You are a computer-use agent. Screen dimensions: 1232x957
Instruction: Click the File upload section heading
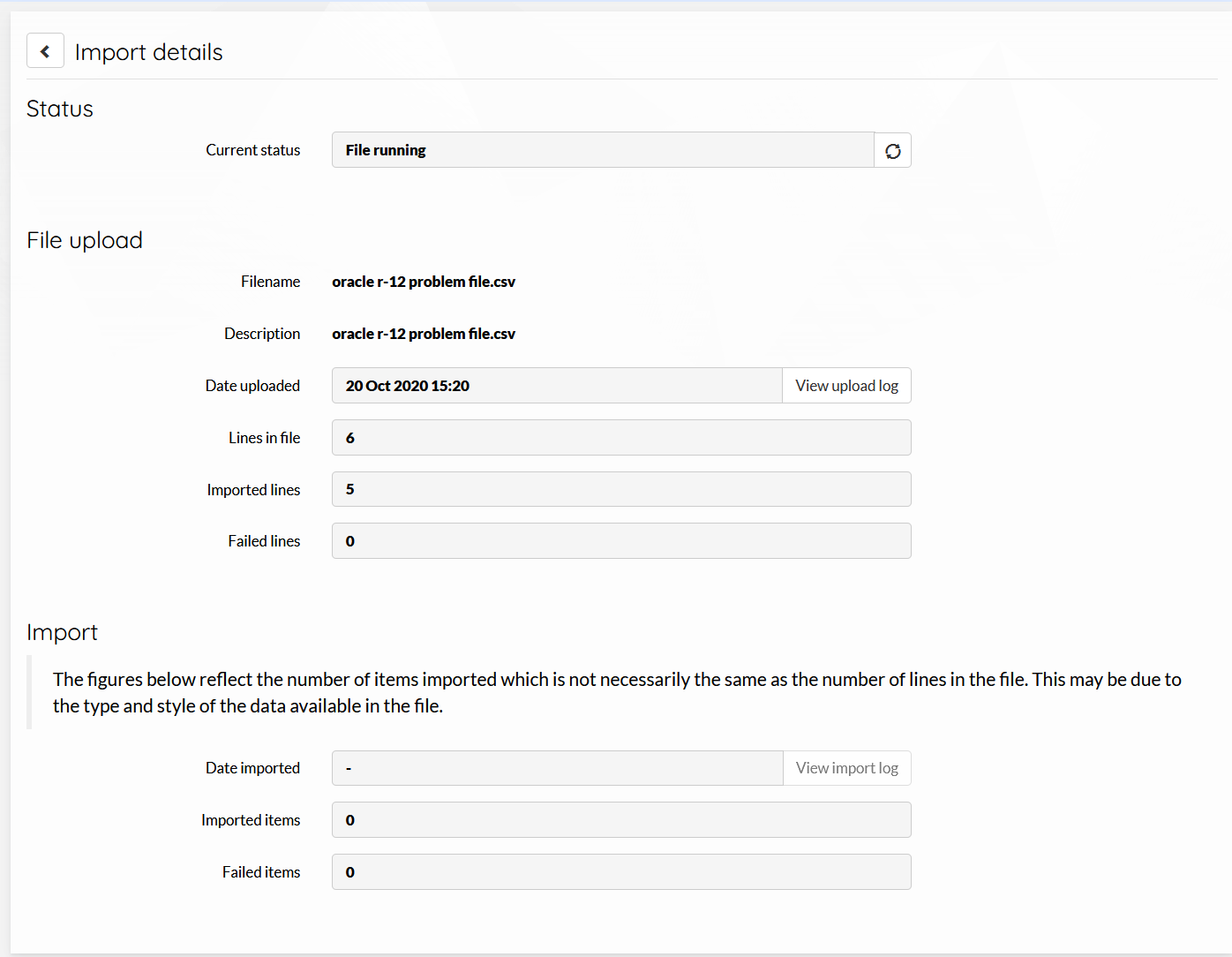pyautogui.click(x=85, y=240)
